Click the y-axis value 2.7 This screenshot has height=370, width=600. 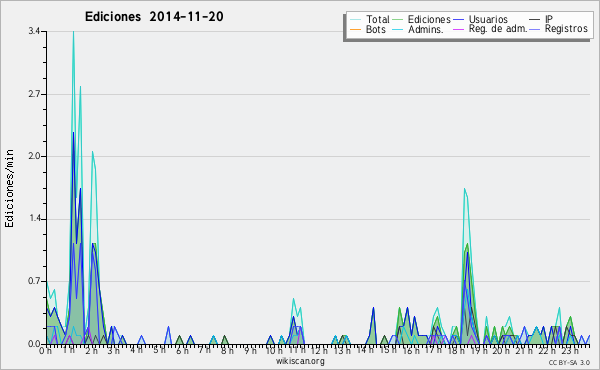tap(34, 94)
